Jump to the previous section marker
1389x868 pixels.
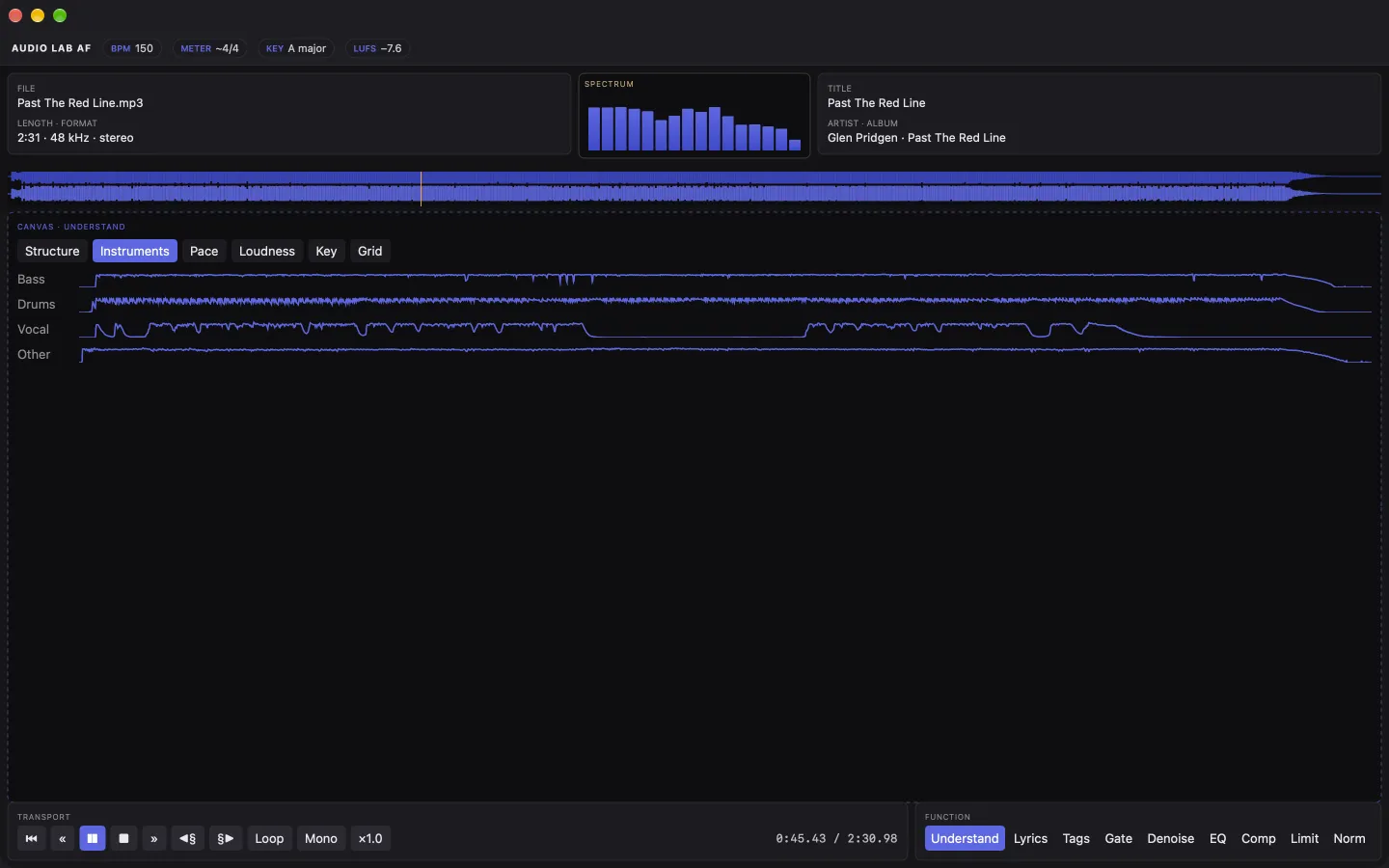point(188,838)
